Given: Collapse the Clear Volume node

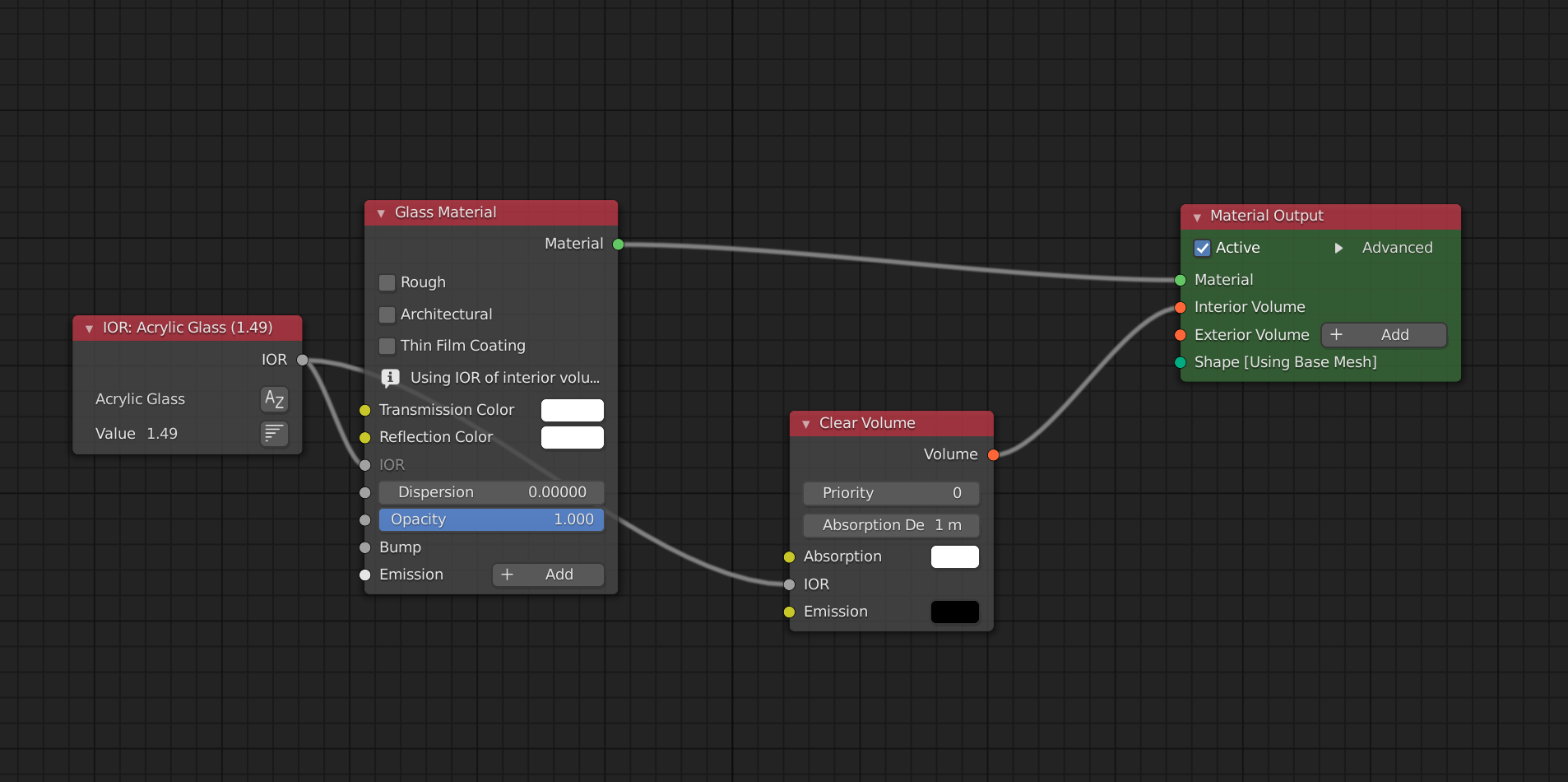Looking at the screenshot, I should click(806, 424).
